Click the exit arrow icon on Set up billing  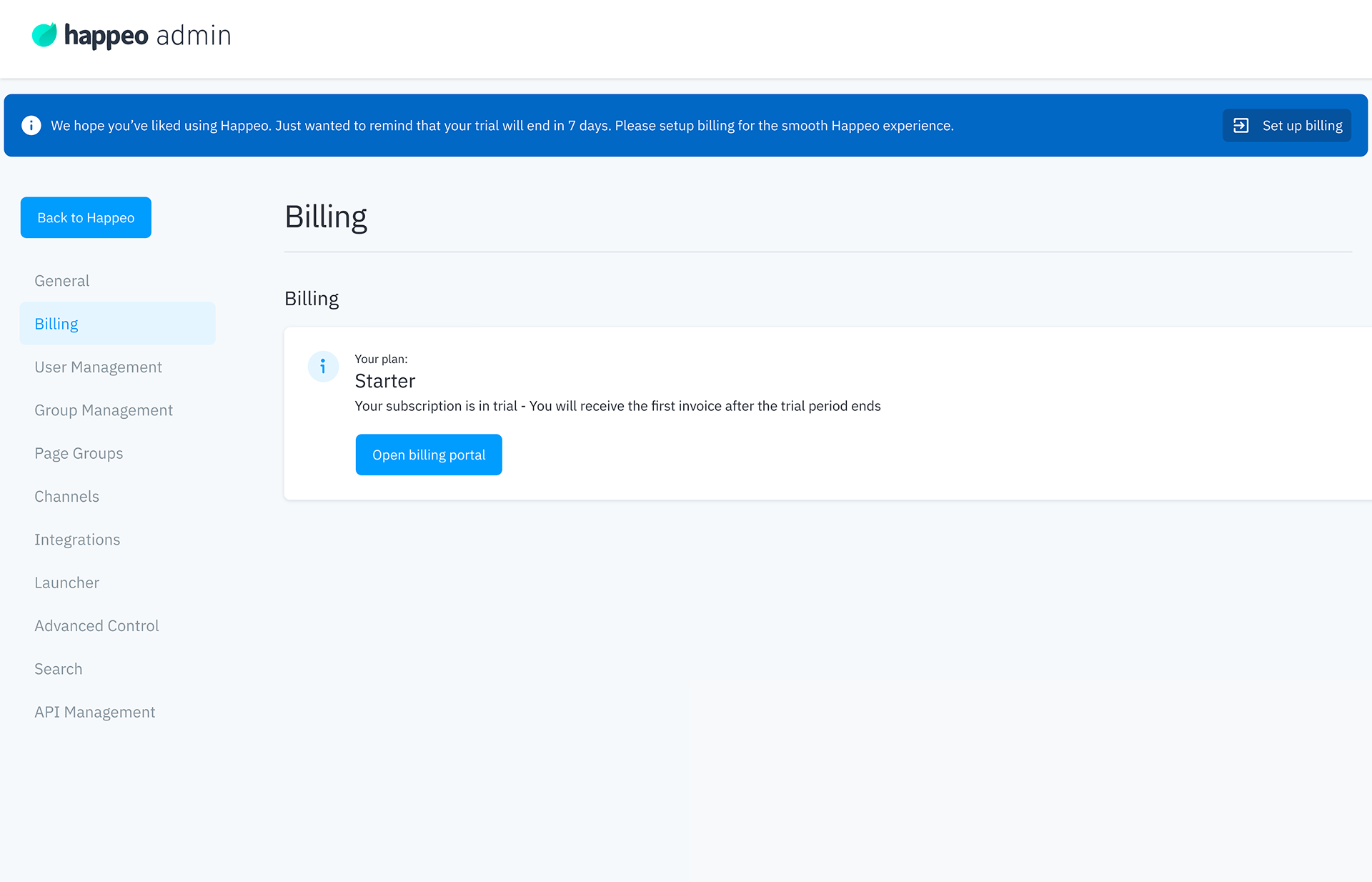coord(1241,125)
